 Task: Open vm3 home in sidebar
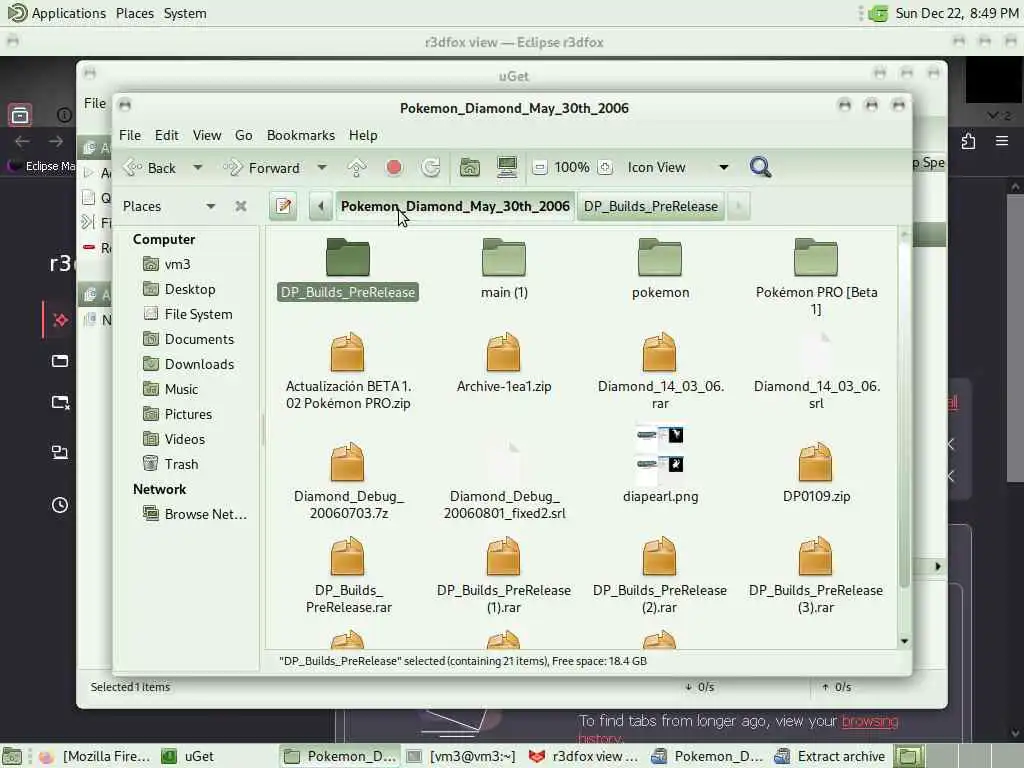pyautogui.click(x=167, y=264)
